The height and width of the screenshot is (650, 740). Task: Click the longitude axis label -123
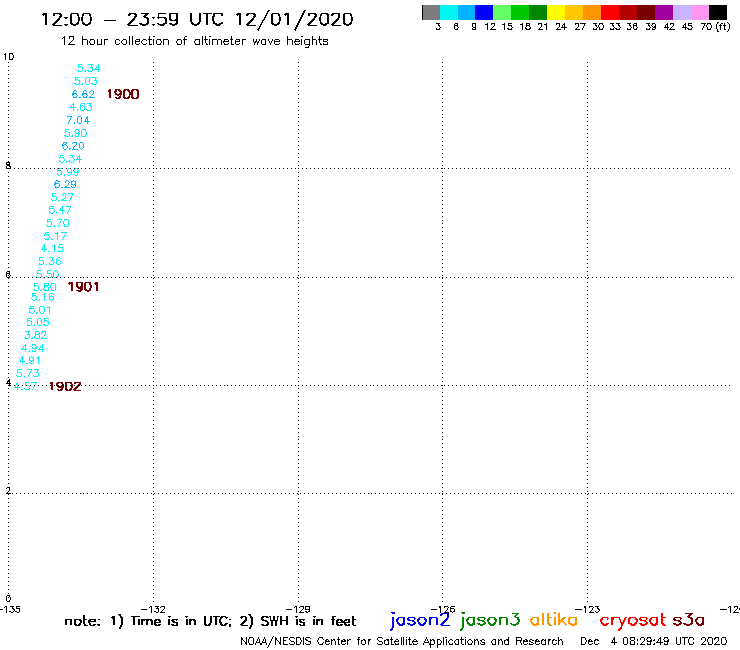coord(588,609)
